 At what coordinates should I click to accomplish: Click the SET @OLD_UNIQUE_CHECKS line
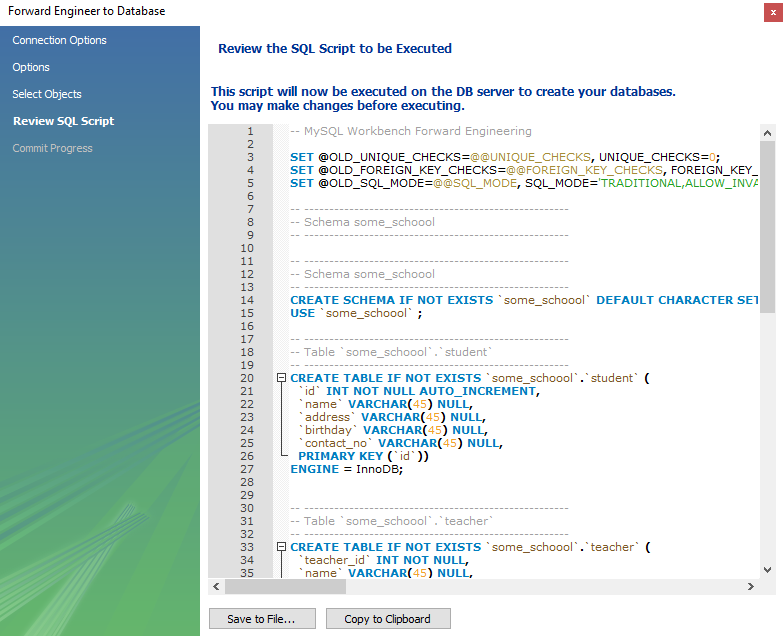coord(505,157)
